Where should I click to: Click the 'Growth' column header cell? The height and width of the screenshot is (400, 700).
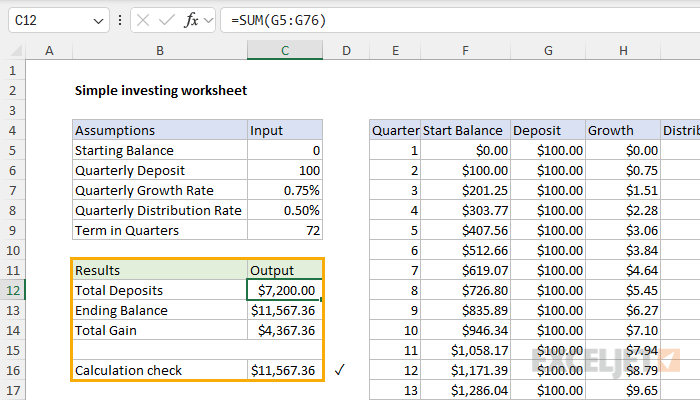coord(623,130)
